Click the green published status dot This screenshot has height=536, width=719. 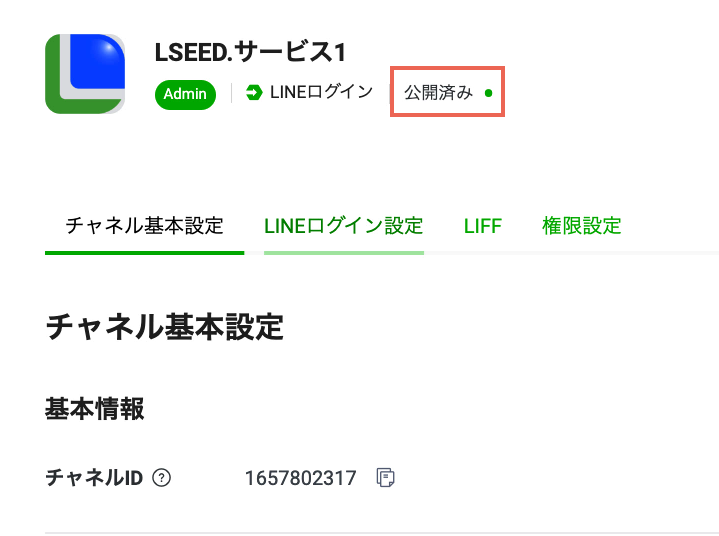click(488, 93)
